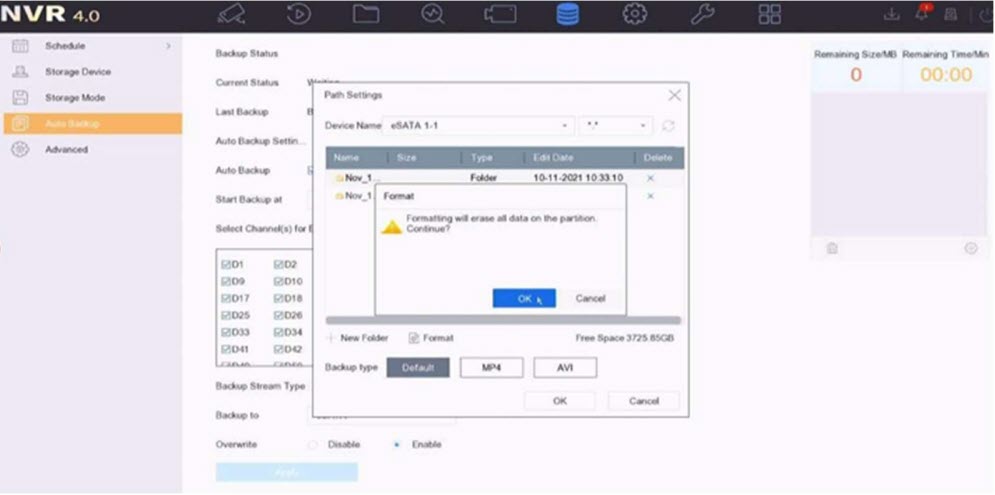
Task: Toggle the D1 channel checkbox
Action: (226, 265)
